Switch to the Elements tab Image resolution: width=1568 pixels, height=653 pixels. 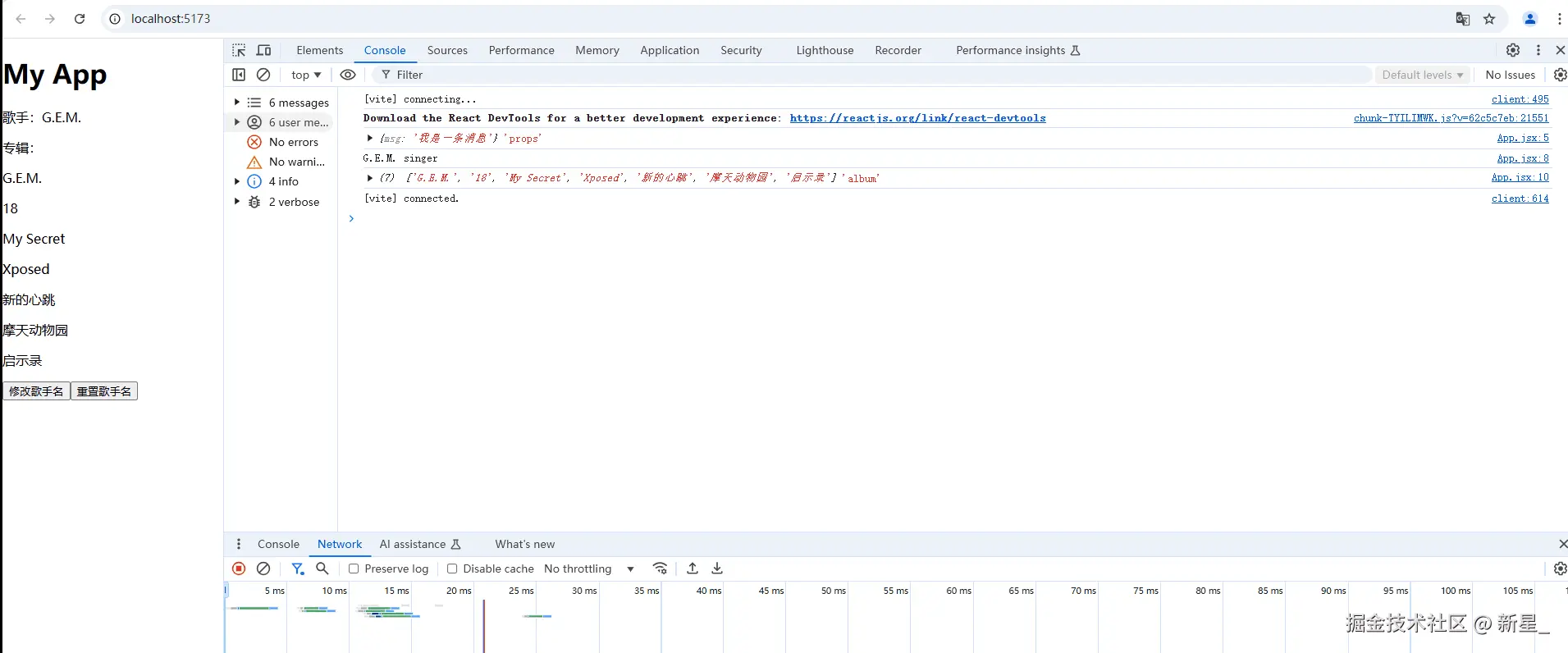(x=320, y=50)
